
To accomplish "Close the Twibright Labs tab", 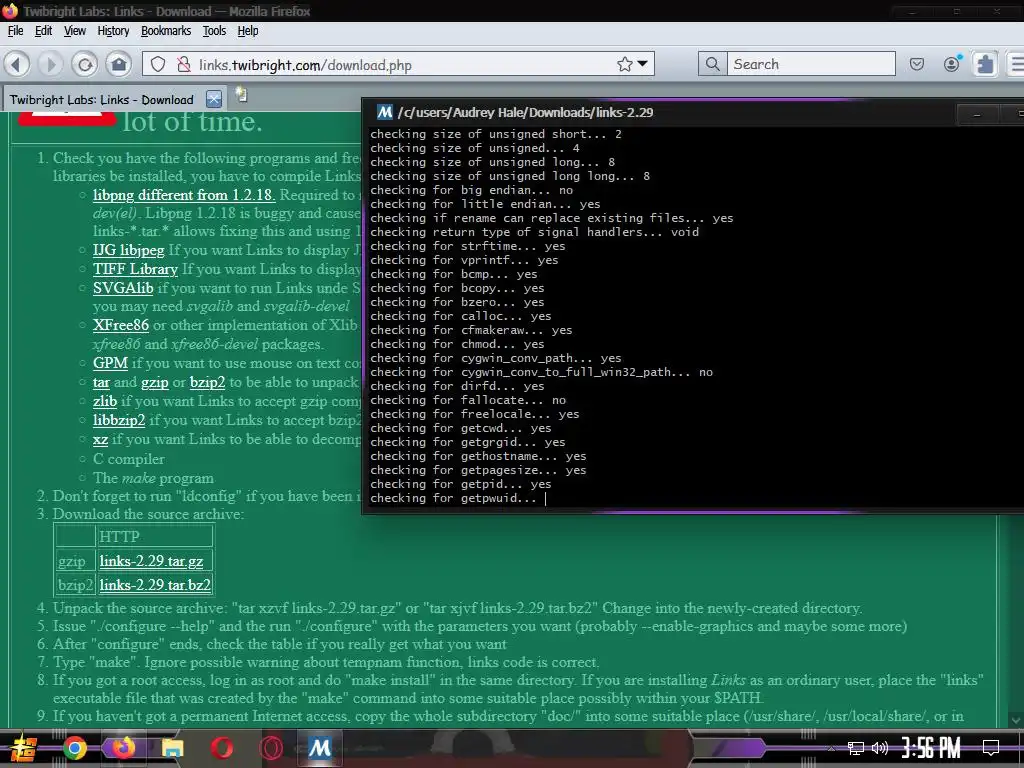I will 214,99.
